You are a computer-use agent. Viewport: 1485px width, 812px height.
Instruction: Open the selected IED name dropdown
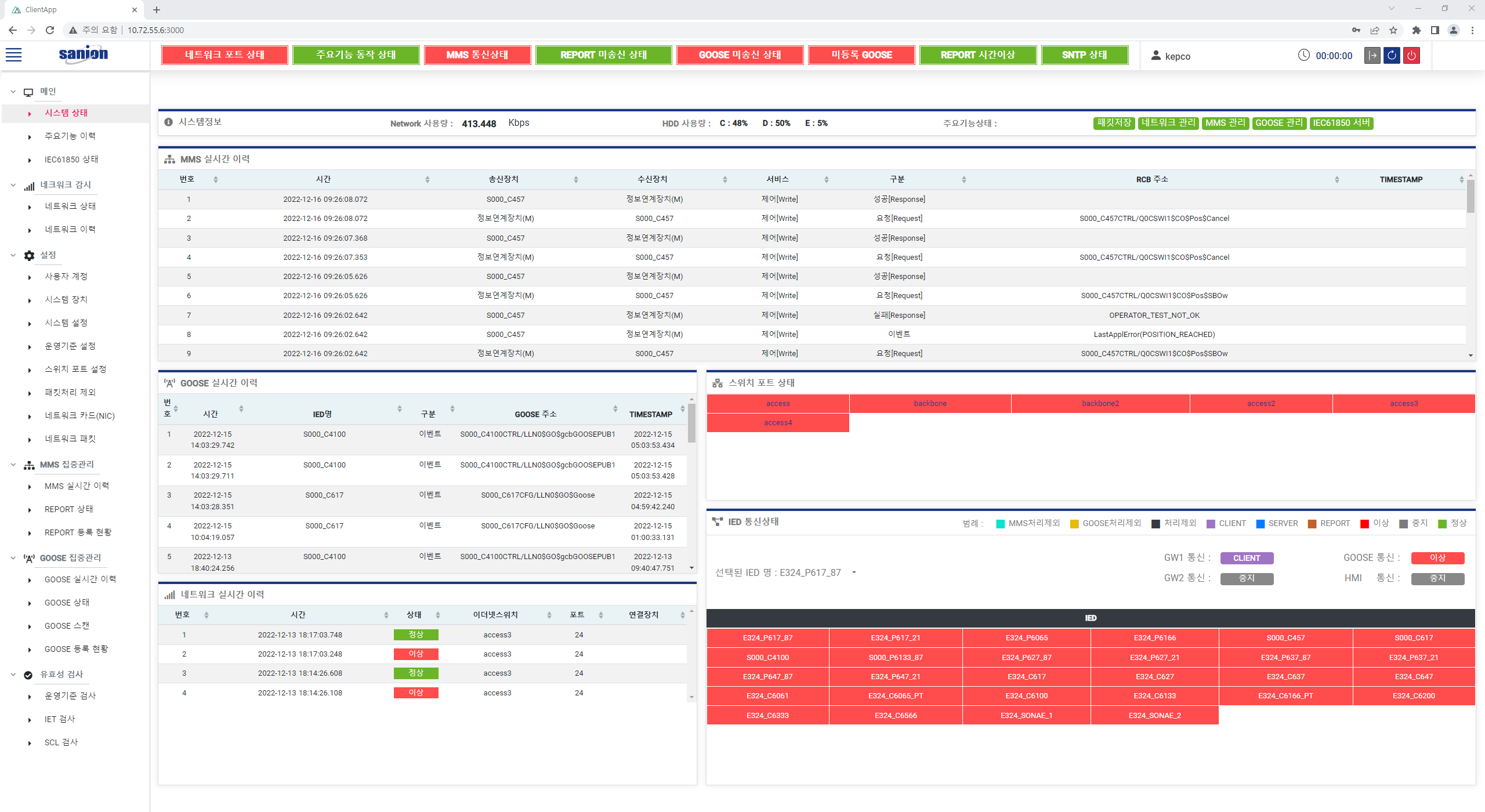[853, 572]
